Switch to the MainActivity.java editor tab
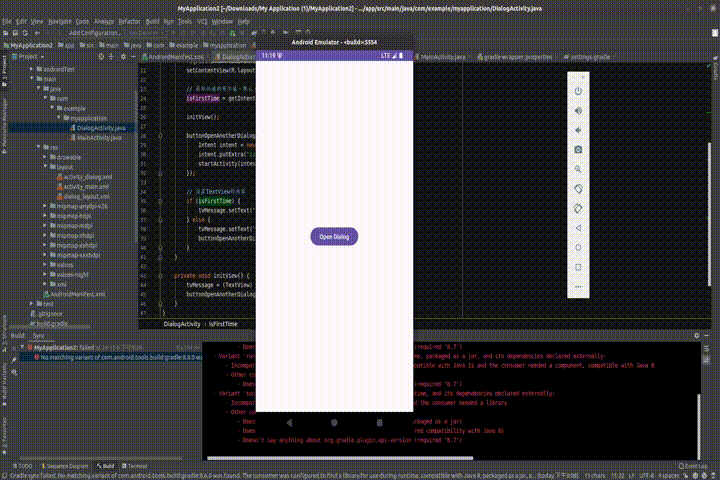 (440, 57)
